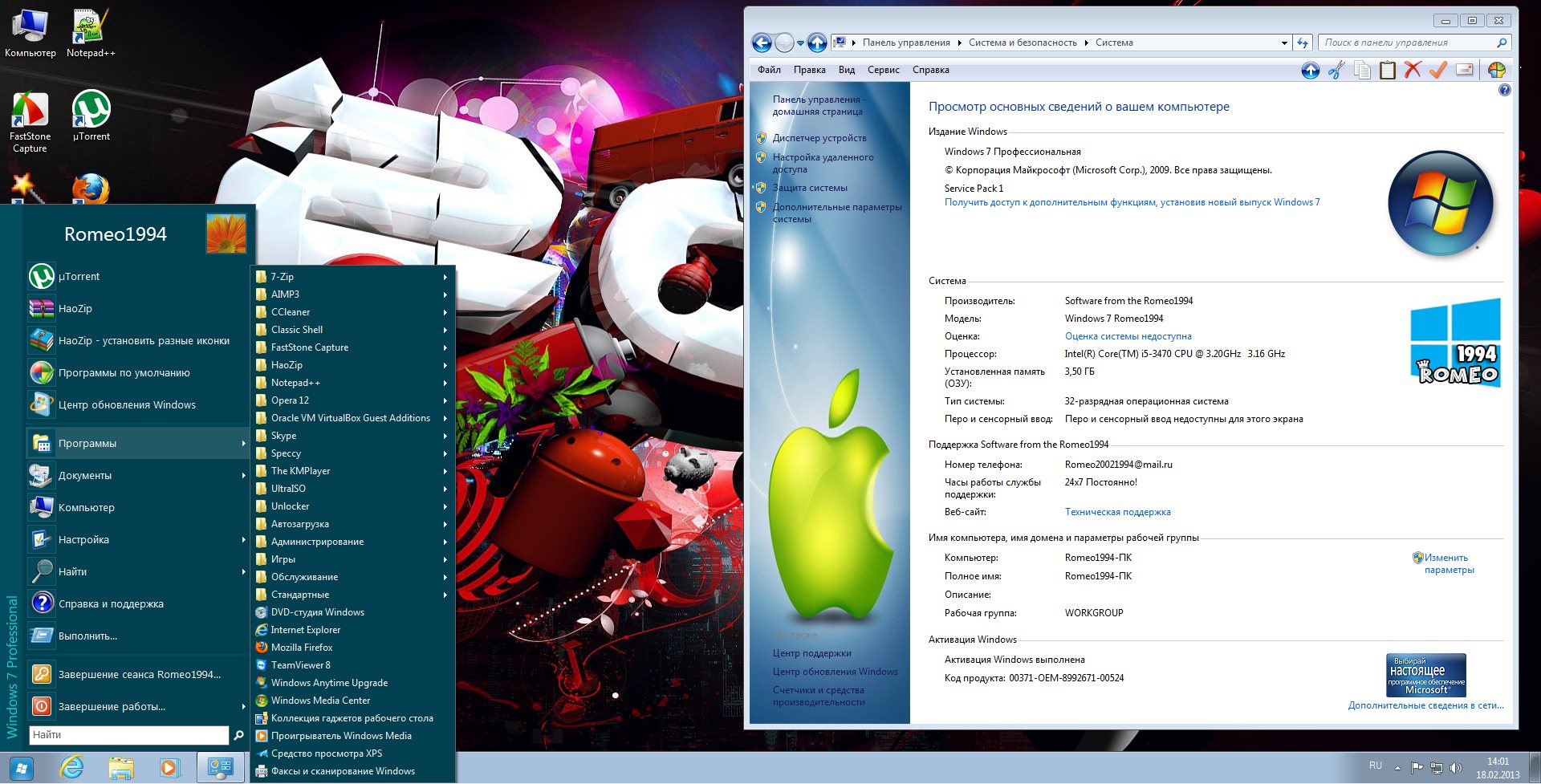Viewport: 1541px width, 784px height.
Task: Click the Поиск в панели управления search box
Action: pos(1414,43)
